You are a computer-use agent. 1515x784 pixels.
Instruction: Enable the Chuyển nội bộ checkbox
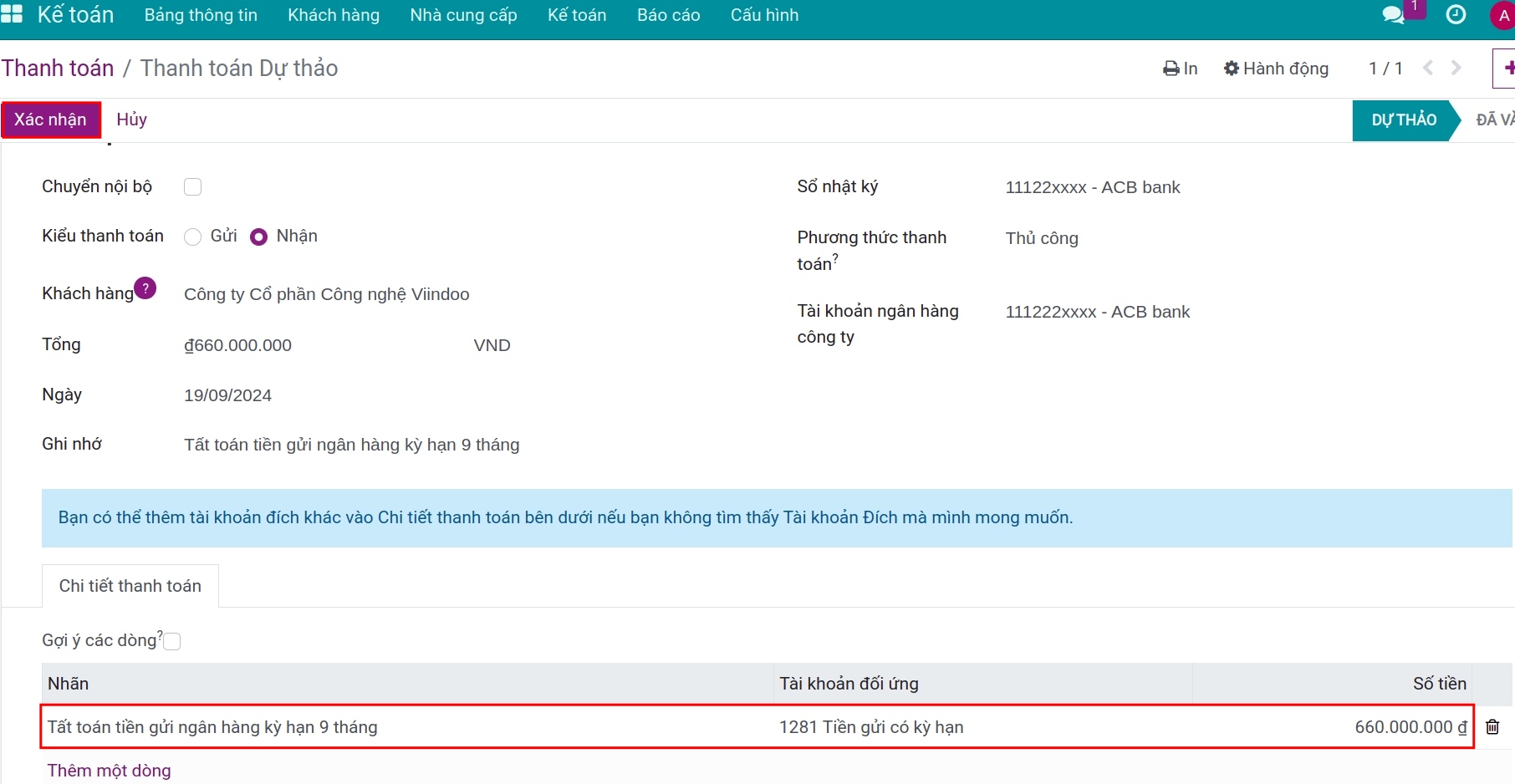coord(192,187)
